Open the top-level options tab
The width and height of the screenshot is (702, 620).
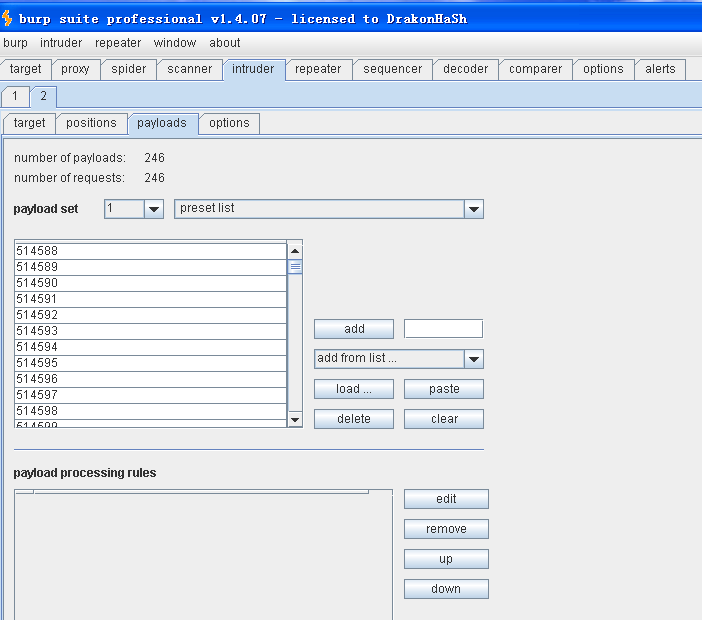click(x=603, y=69)
